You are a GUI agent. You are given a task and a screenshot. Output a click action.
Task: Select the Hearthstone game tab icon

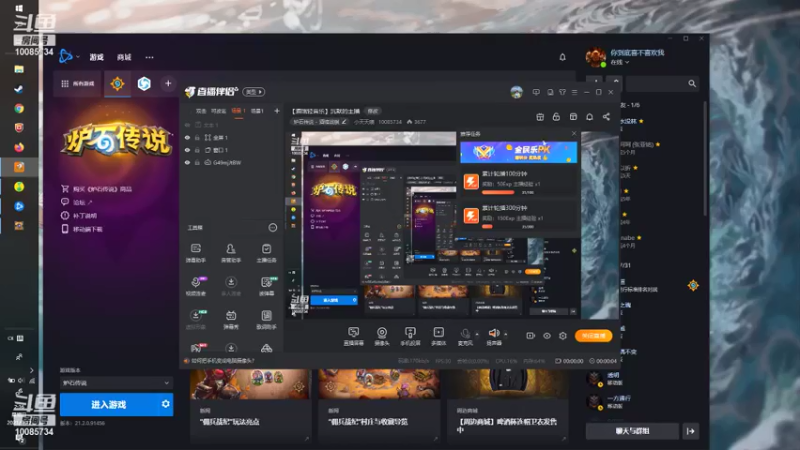click(x=117, y=83)
